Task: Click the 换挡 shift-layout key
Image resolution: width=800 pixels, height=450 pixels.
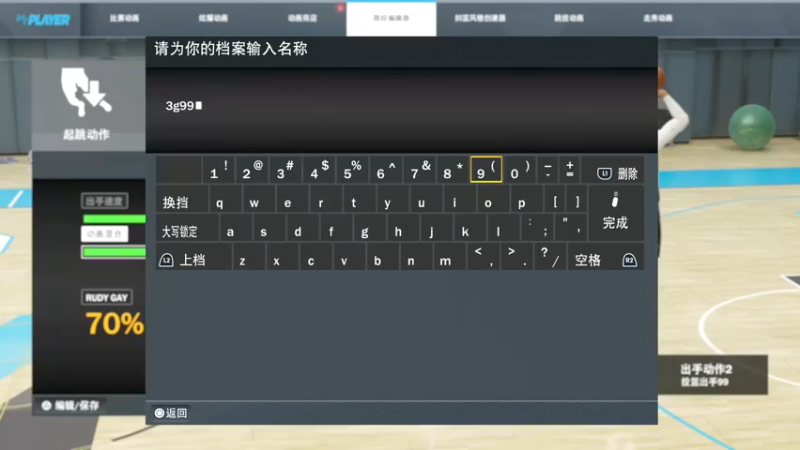Action: click(x=182, y=199)
